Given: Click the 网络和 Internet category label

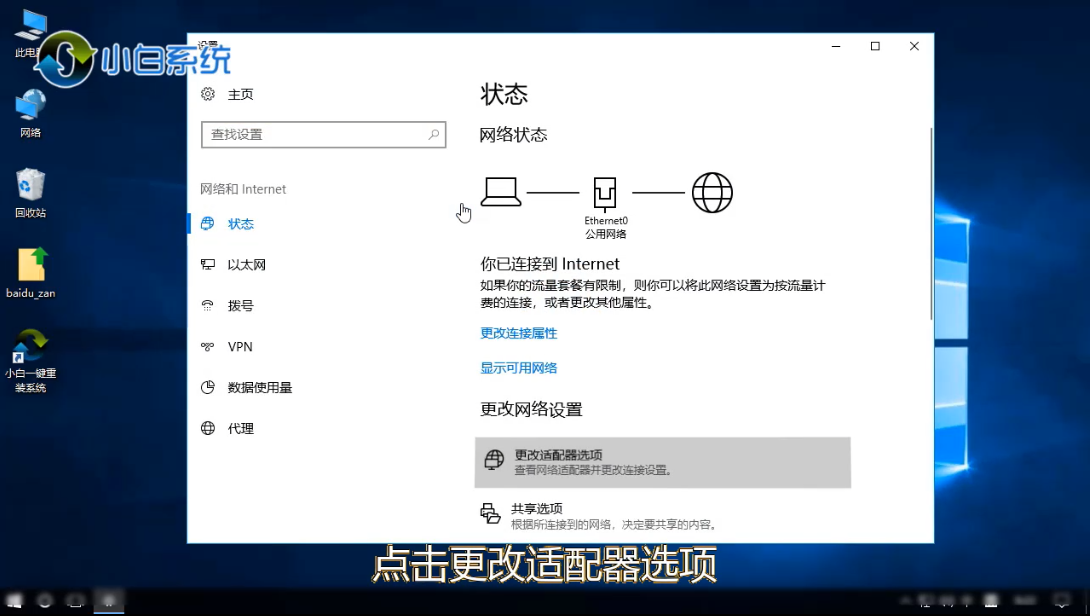Looking at the screenshot, I should (243, 189).
